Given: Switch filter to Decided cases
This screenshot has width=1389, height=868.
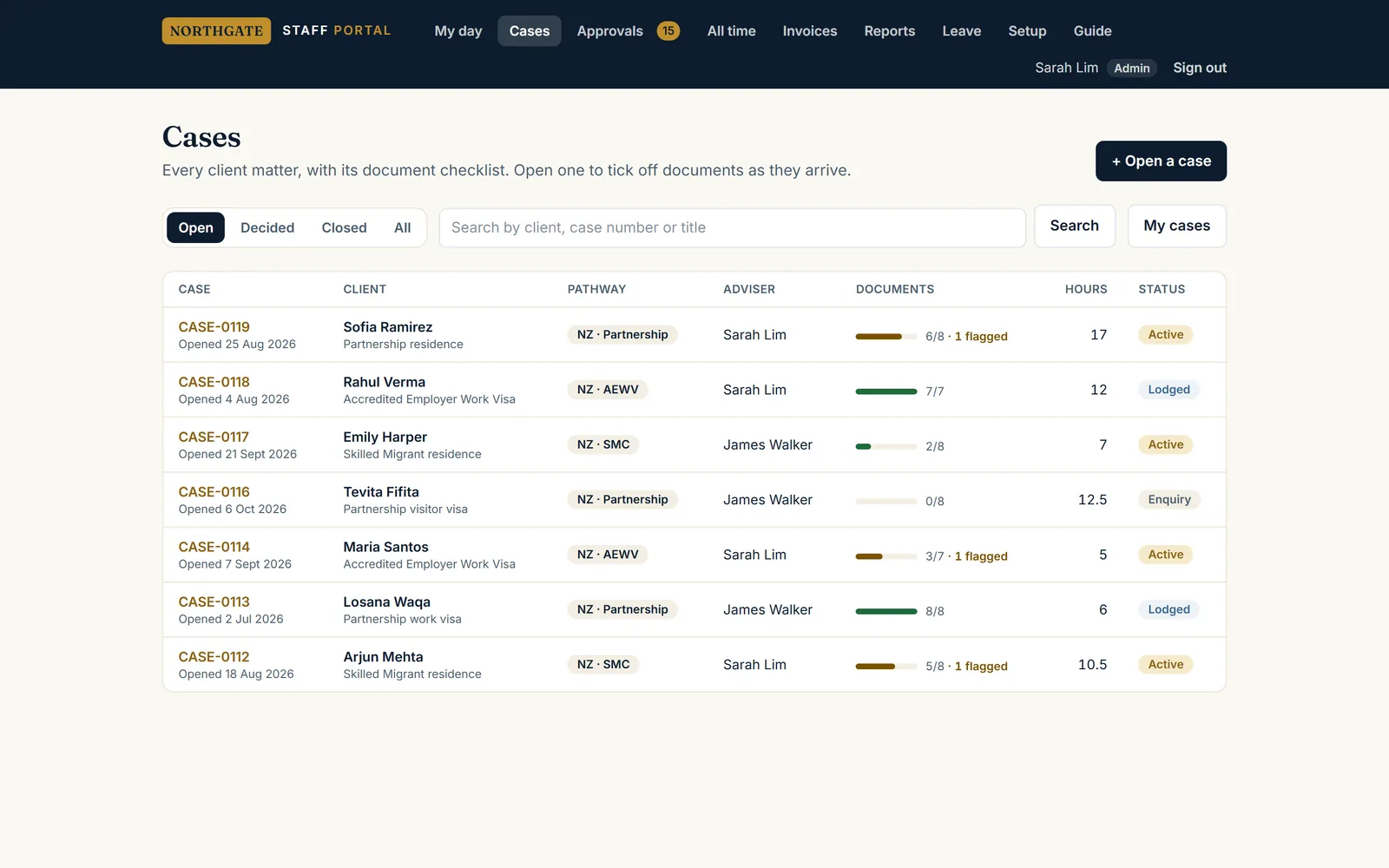Looking at the screenshot, I should (x=267, y=227).
